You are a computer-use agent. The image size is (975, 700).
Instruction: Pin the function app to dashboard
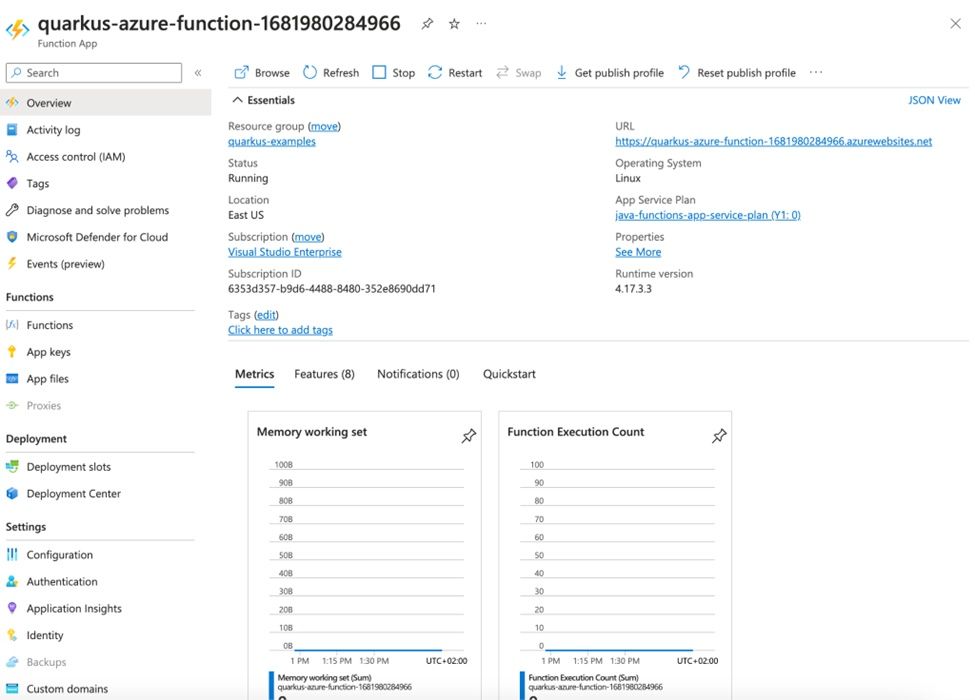427,24
